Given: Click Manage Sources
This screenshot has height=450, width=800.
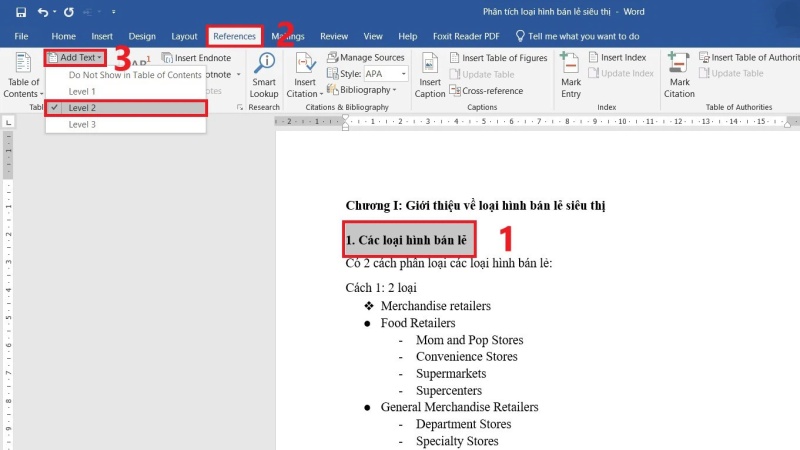Looking at the screenshot, I should point(366,57).
